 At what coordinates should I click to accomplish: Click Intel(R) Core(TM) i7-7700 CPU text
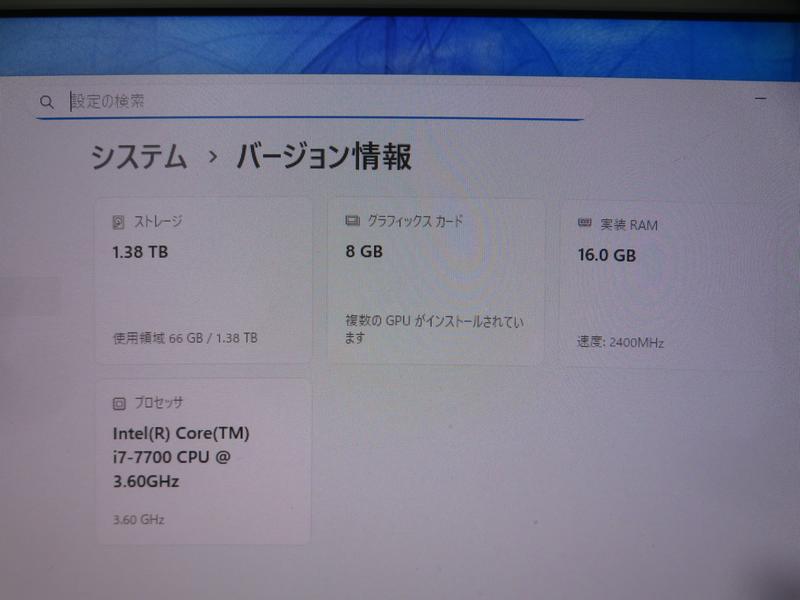tap(181, 457)
